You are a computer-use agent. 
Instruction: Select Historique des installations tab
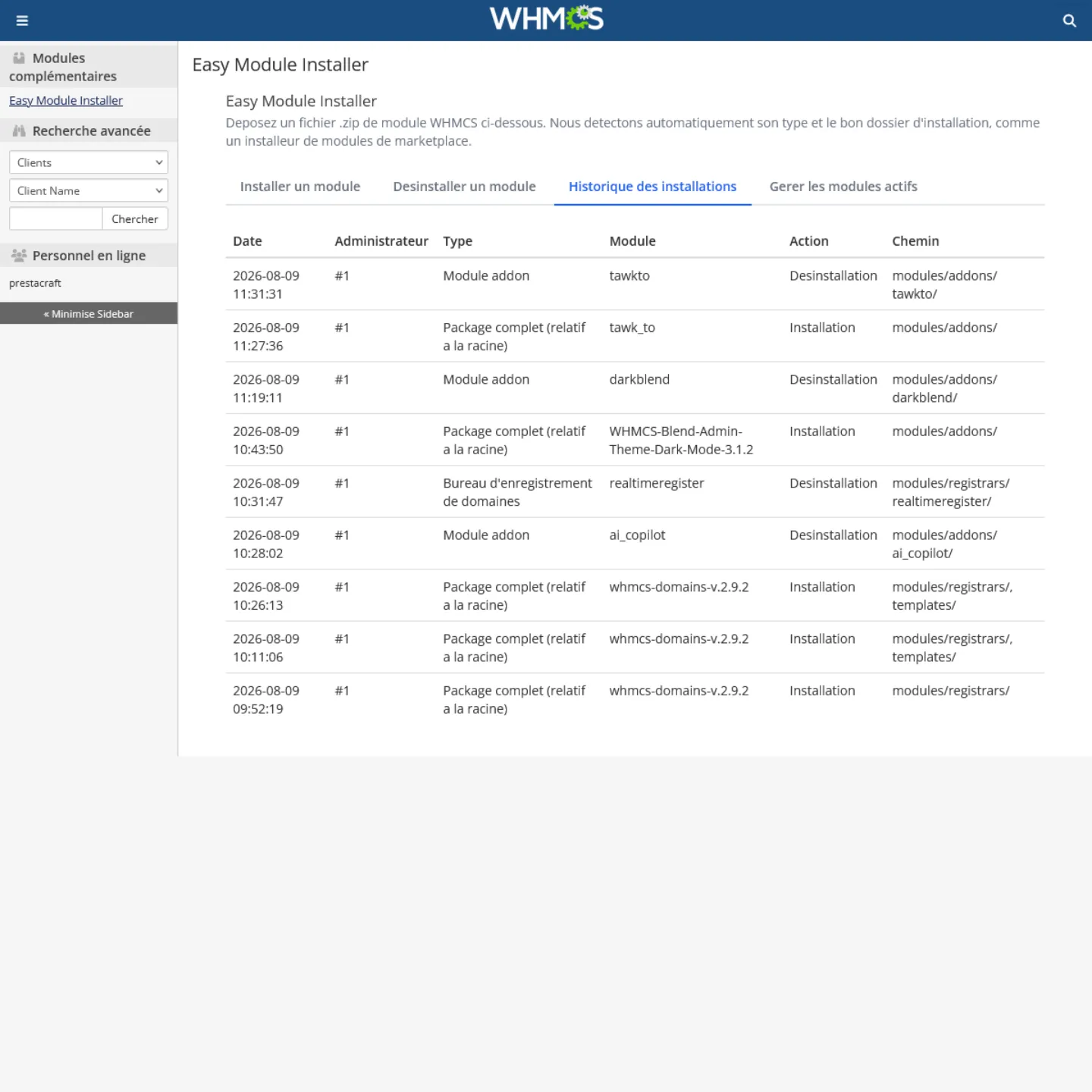click(x=653, y=187)
